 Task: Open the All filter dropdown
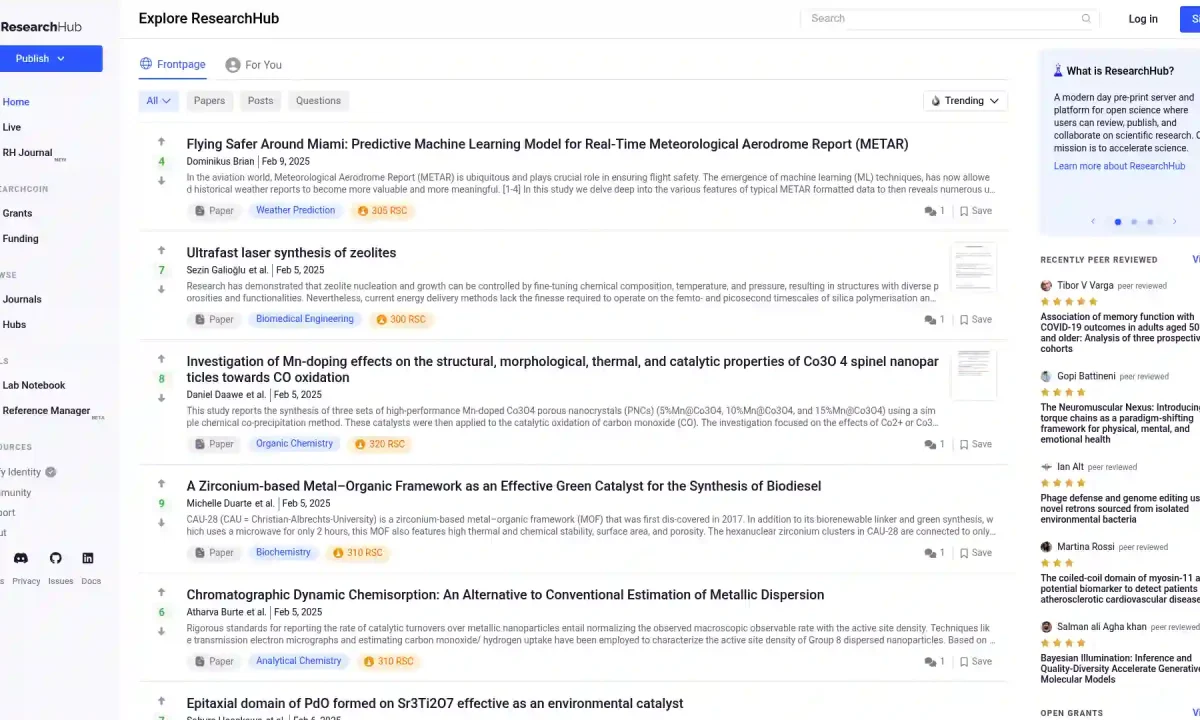[x=158, y=100]
